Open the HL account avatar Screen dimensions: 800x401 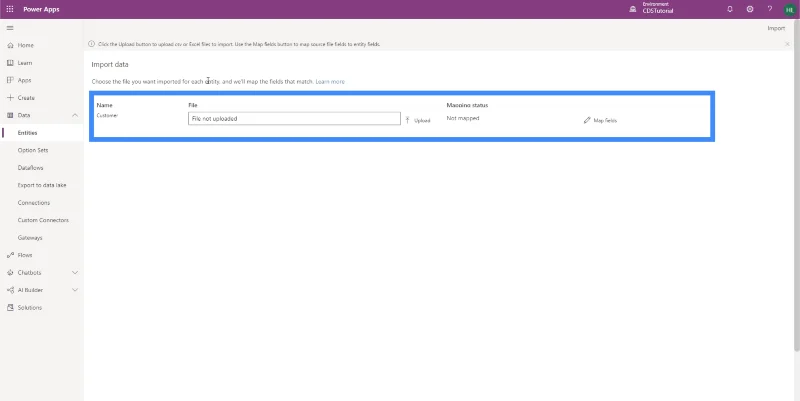[789, 9]
